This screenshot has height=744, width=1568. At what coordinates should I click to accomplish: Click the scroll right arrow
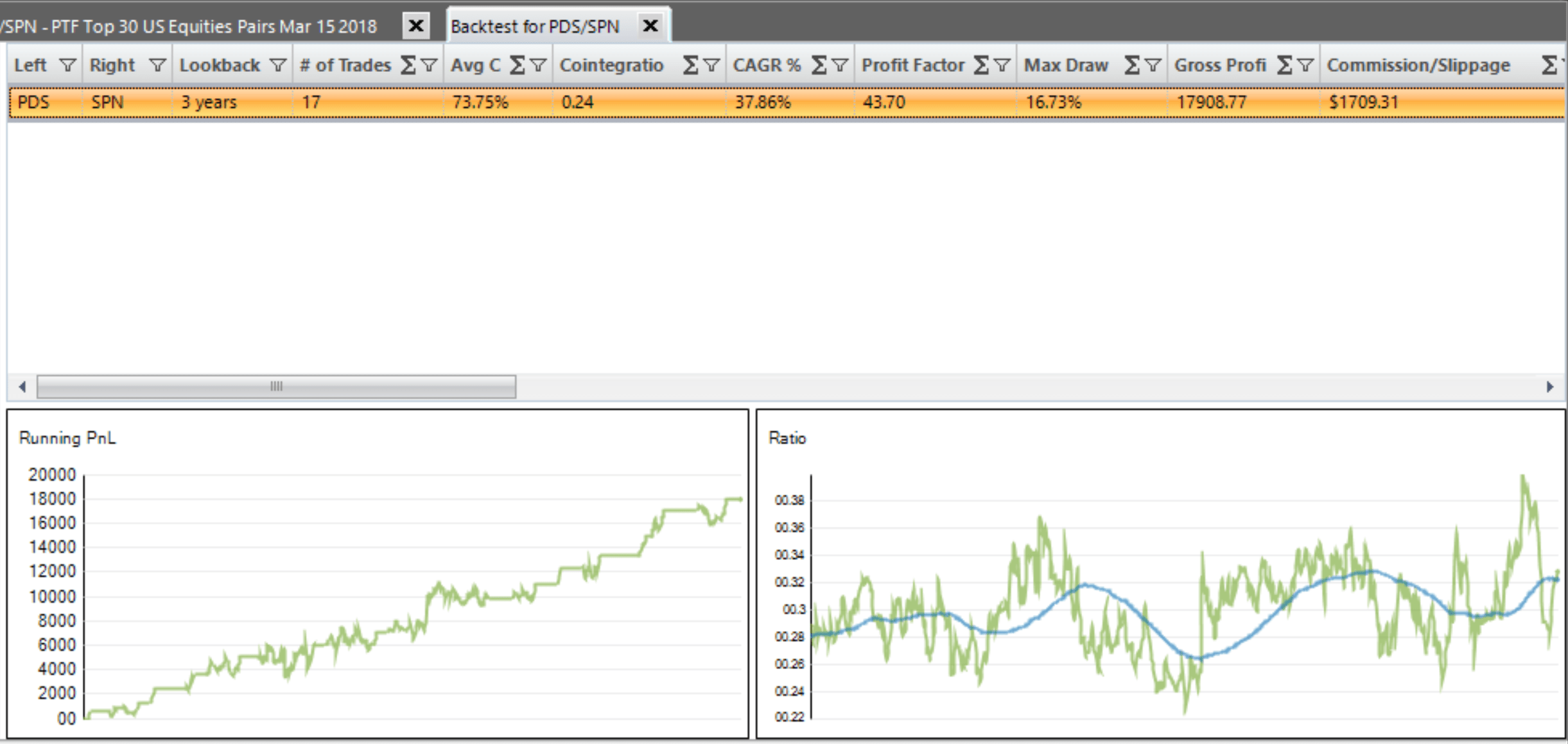tap(1549, 386)
